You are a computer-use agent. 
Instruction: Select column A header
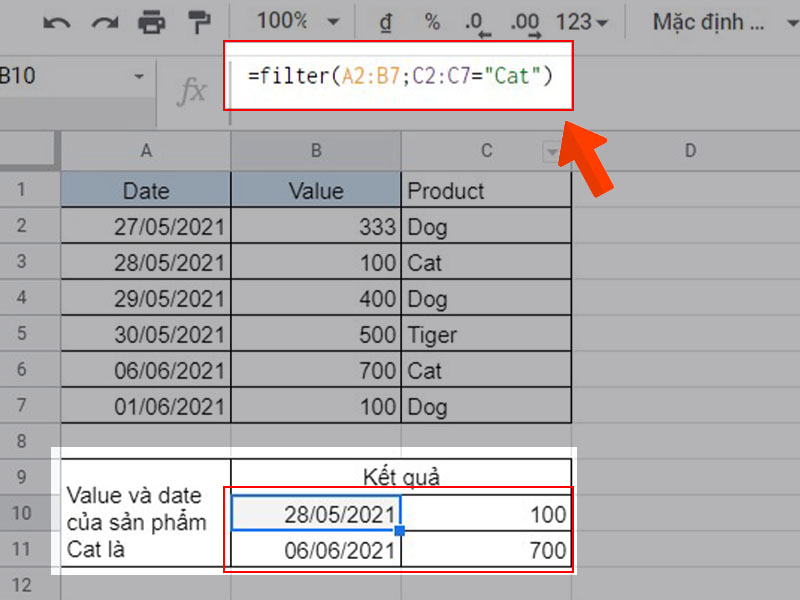click(146, 151)
